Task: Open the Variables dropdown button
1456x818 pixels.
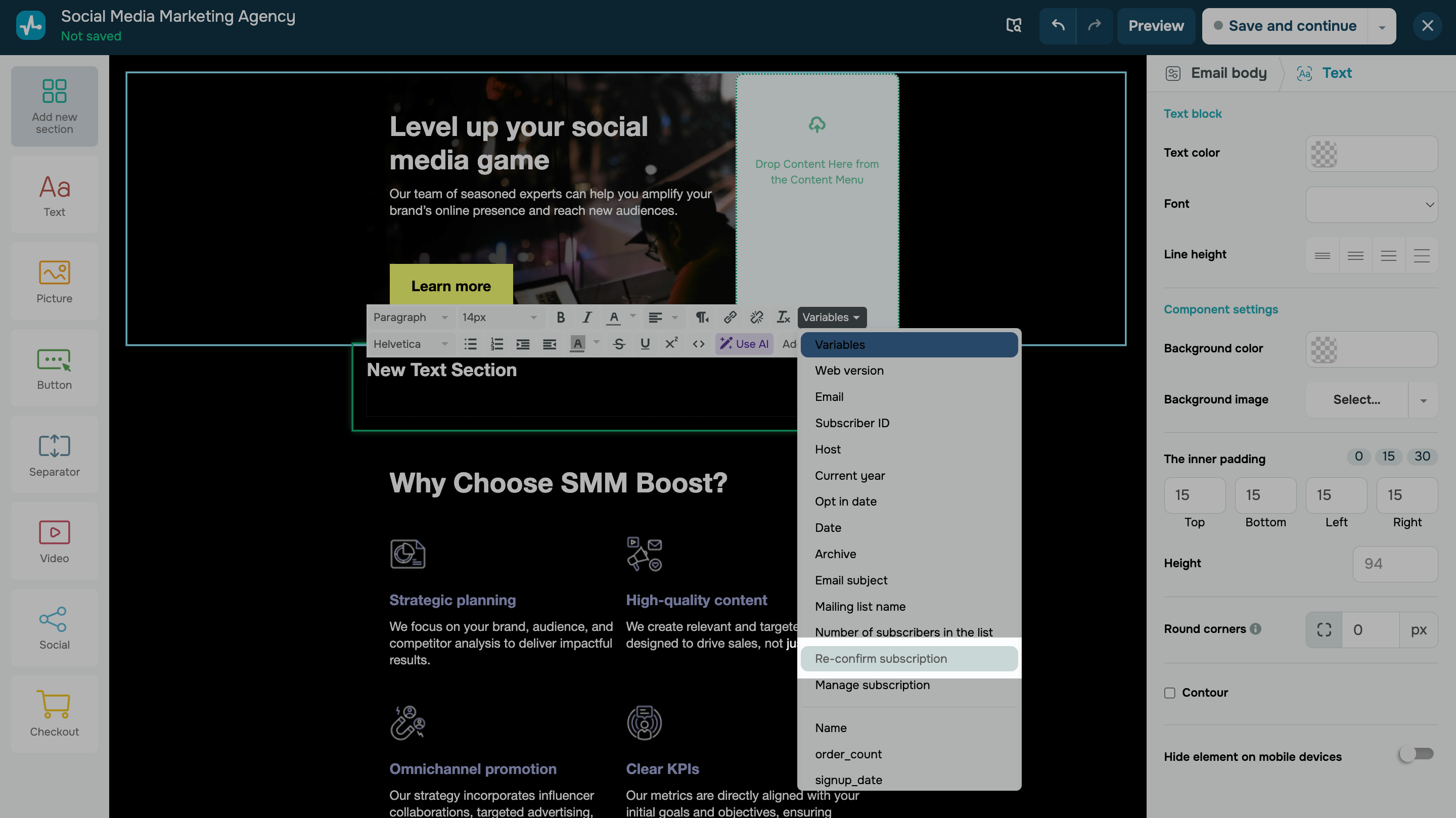Action: (x=832, y=317)
